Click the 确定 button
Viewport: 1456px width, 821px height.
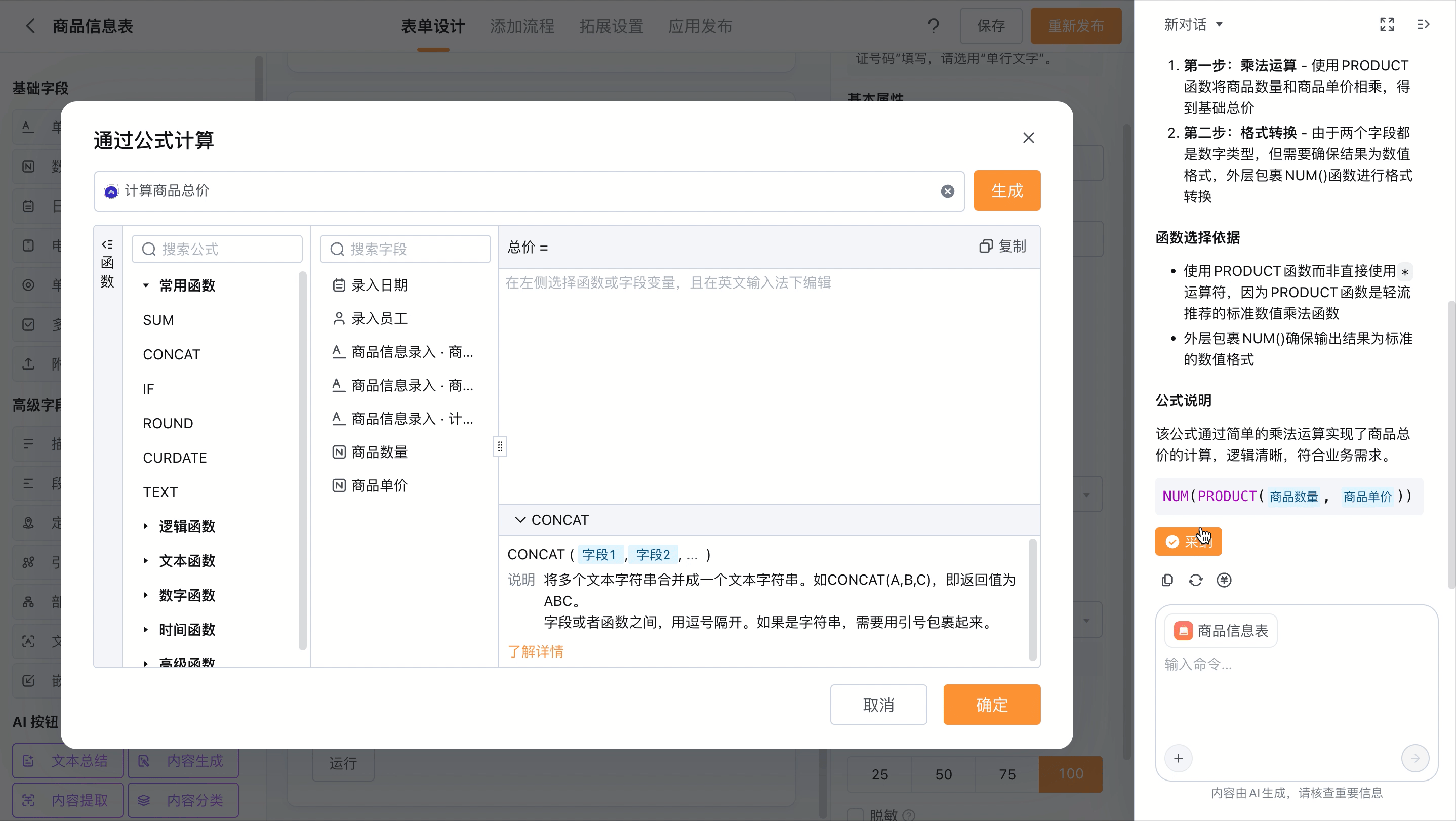992,705
